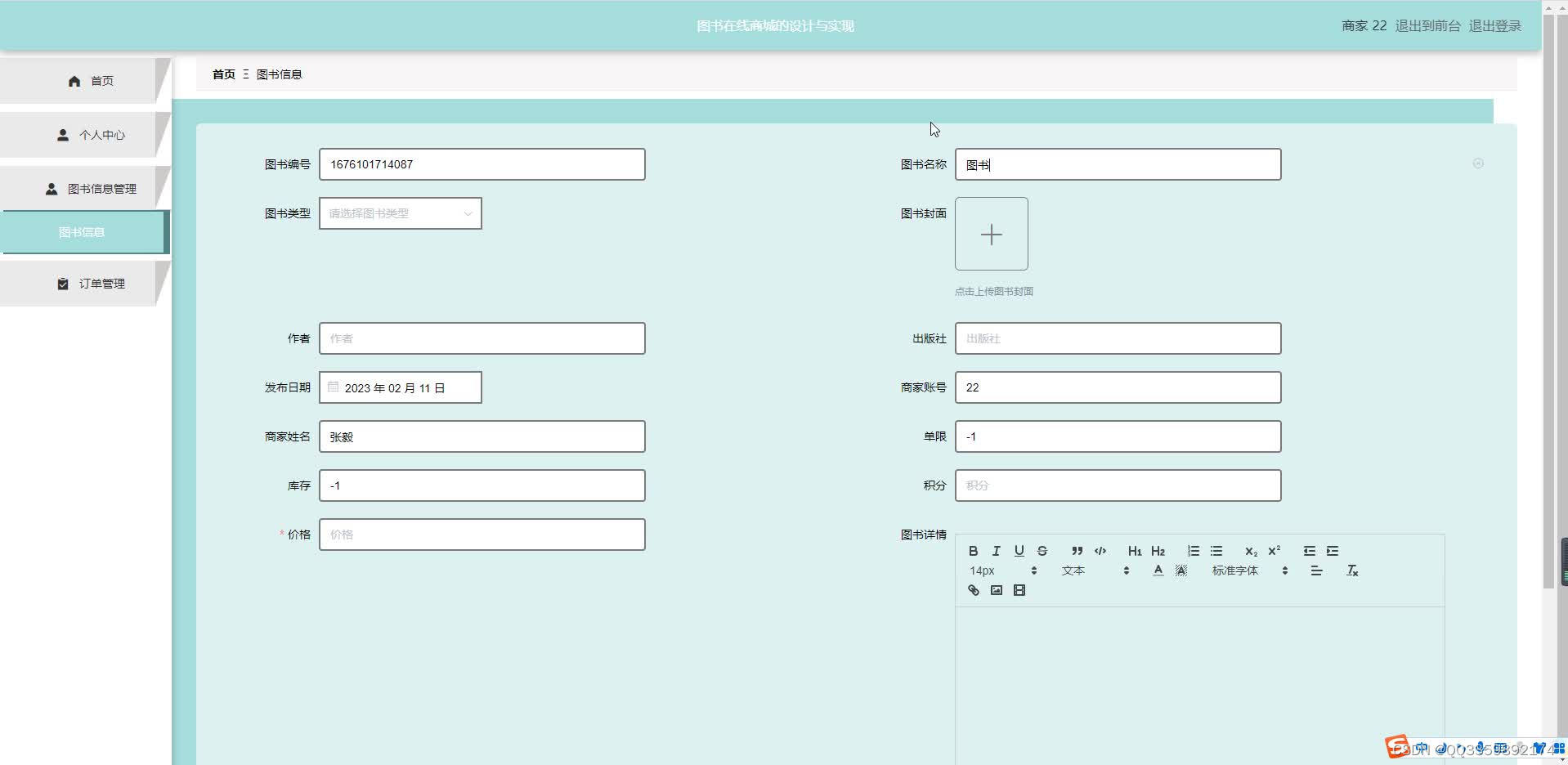Create a bulleted list
This screenshot has height=765, width=1568.
pos(1216,551)
